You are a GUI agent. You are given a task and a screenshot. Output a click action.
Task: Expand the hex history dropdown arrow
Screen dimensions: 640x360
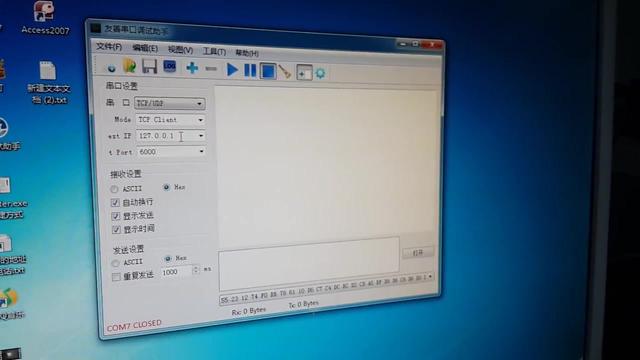tap(430, 277)
